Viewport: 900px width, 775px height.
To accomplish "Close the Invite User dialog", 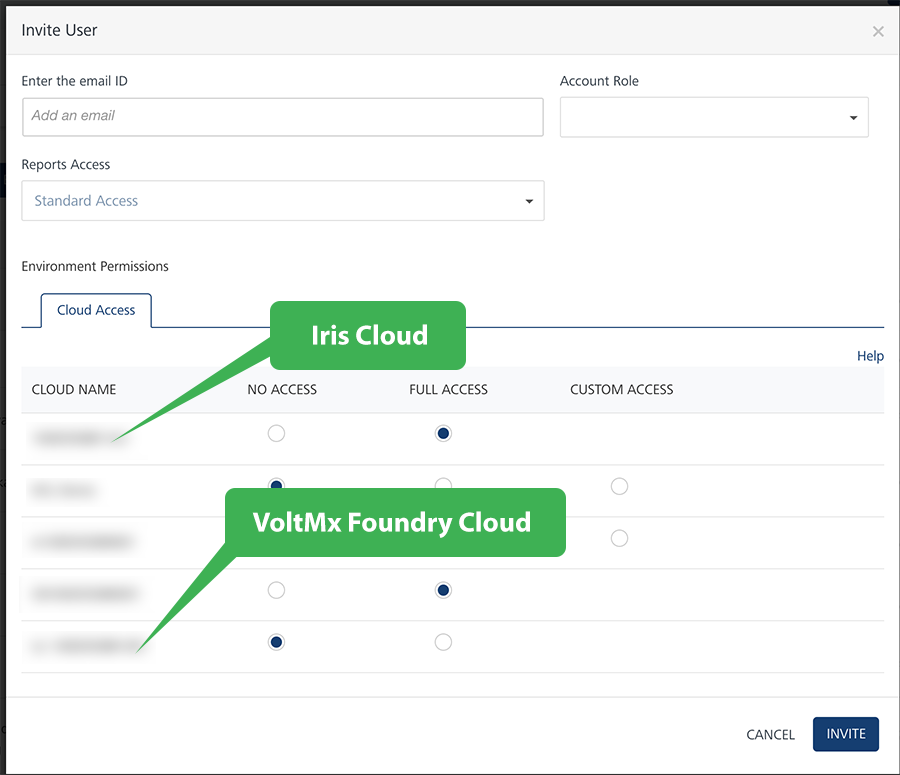I will coord(878,31).
